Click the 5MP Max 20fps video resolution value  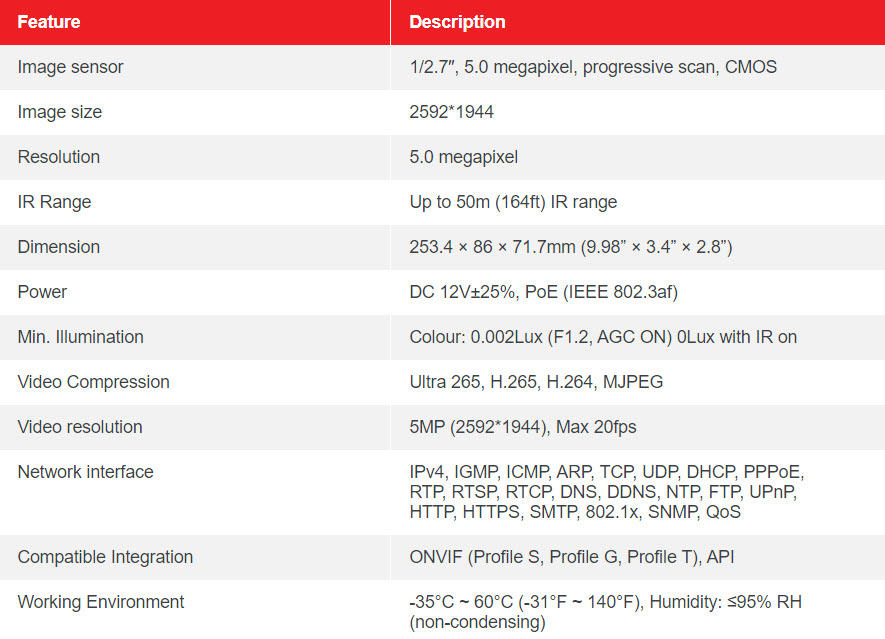523,427
